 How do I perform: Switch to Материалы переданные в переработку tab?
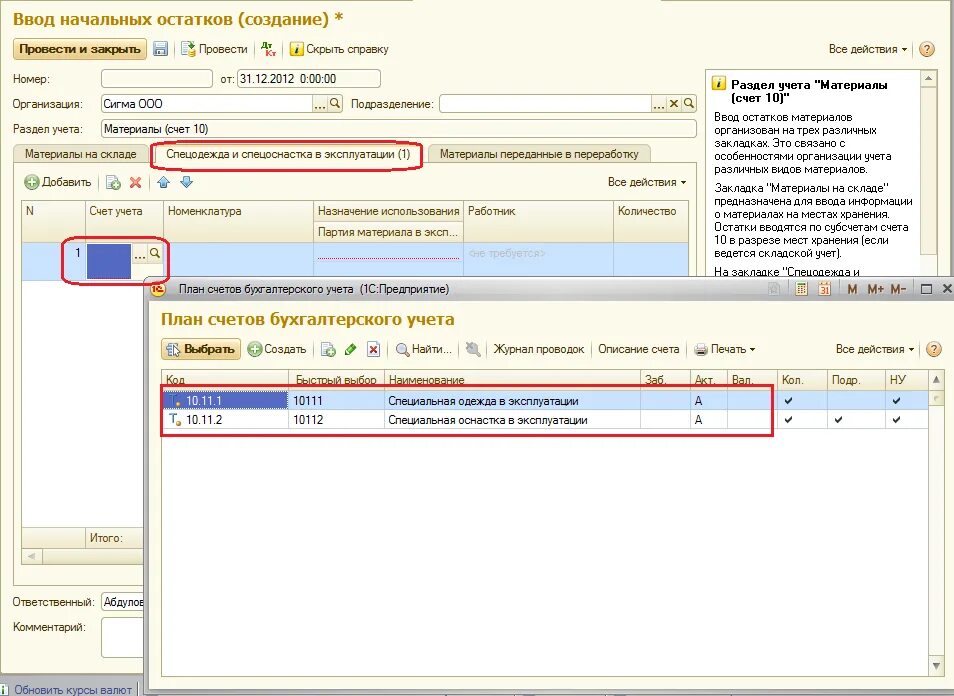(x=539, y=155)
